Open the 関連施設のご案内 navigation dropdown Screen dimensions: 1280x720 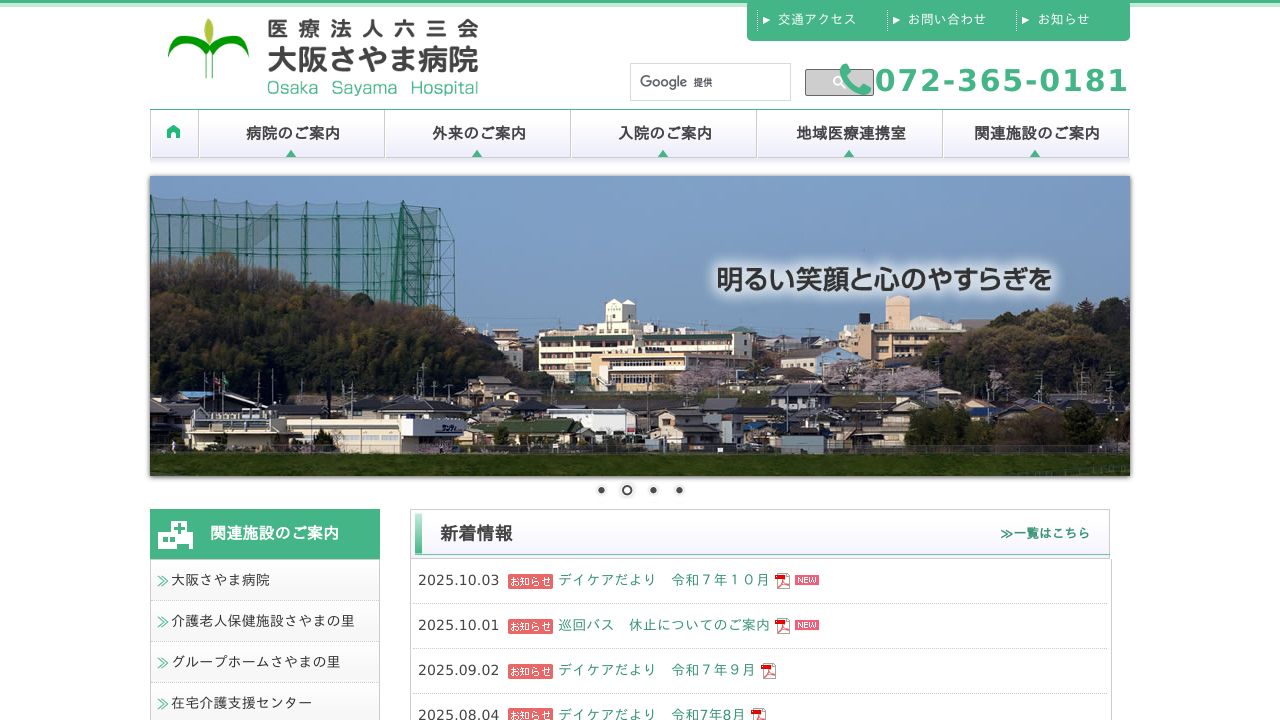click(x=1035, y=133)
